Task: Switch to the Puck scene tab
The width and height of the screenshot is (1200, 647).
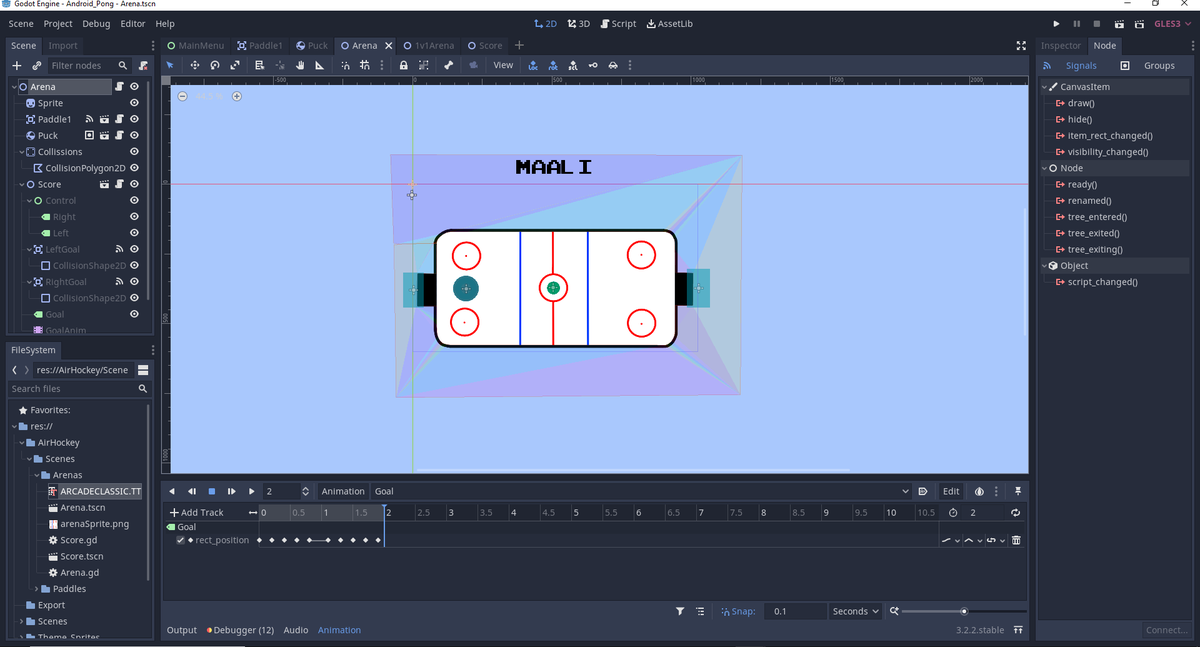Action: (x=311, y=45)
